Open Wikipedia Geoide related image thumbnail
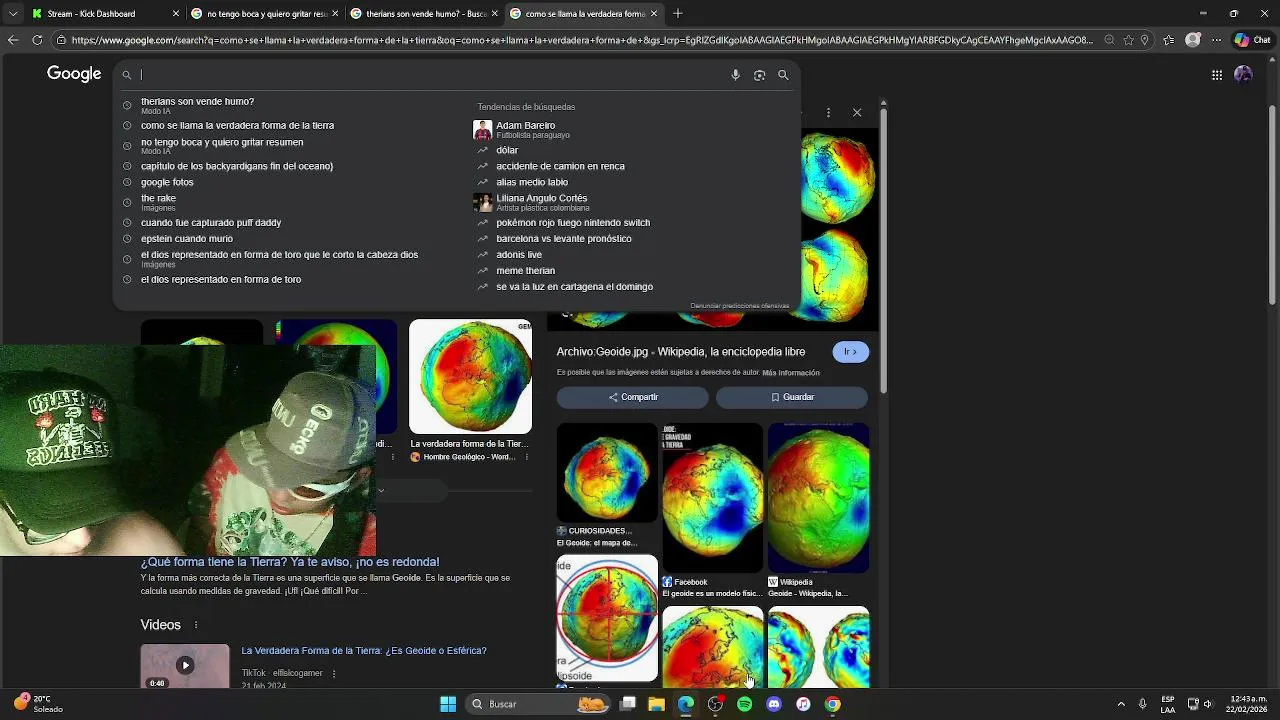This screenshot has width=1280, height=720. pyautogui.click(x=818, y=498)
